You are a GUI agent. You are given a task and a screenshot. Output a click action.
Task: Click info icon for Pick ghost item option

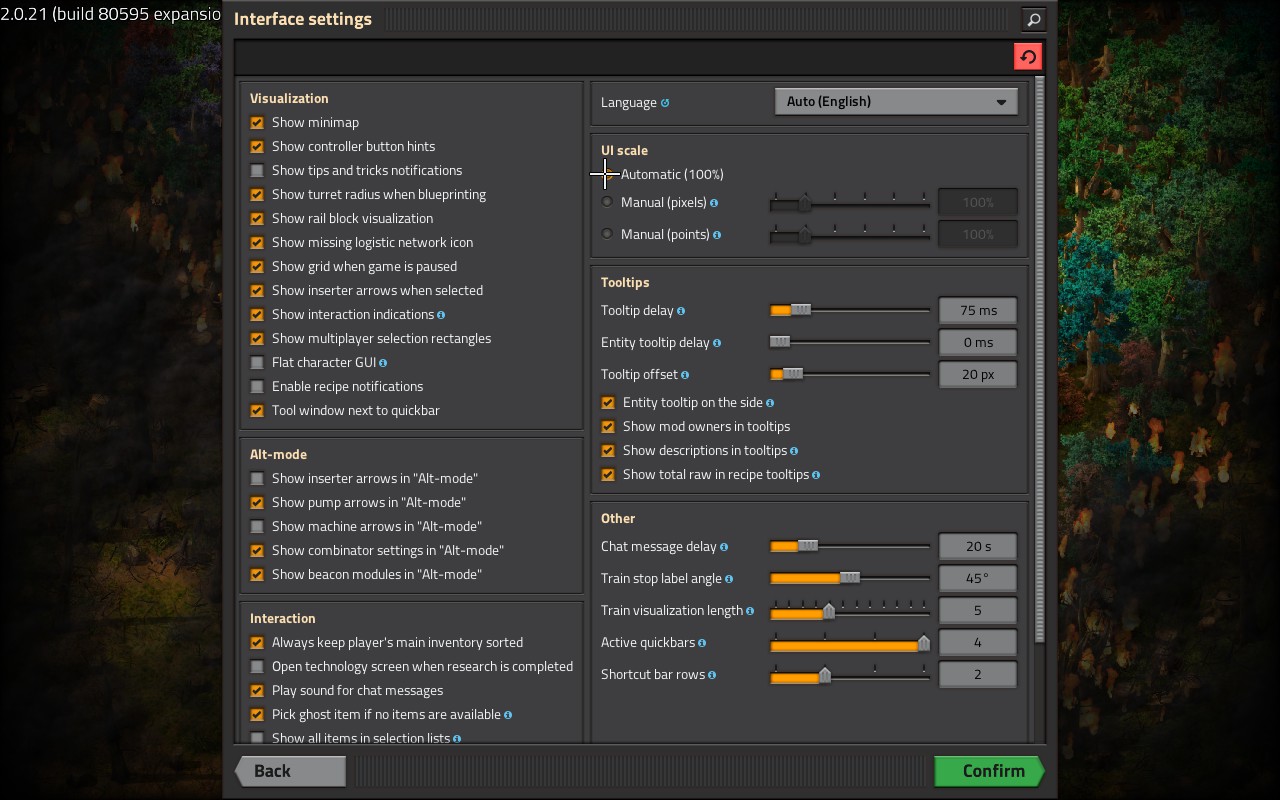point(508,715)
